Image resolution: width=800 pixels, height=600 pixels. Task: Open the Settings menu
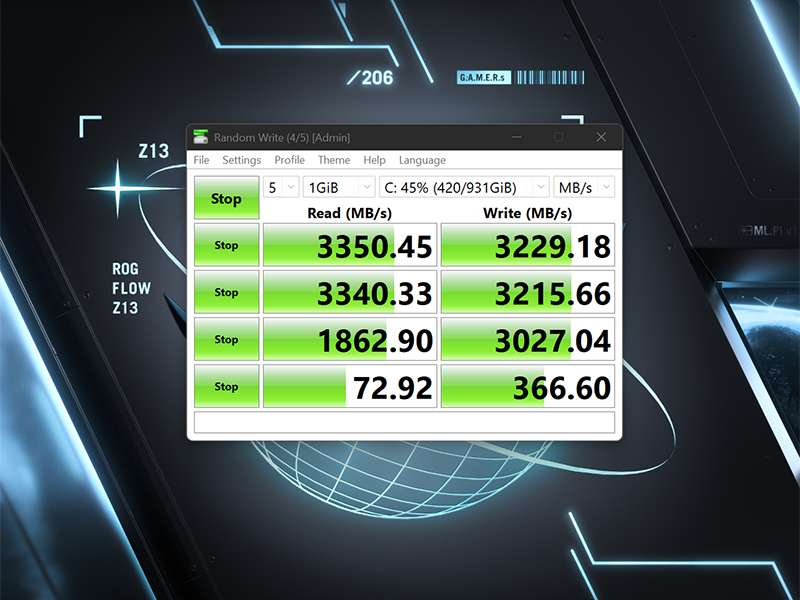[242, 160]
